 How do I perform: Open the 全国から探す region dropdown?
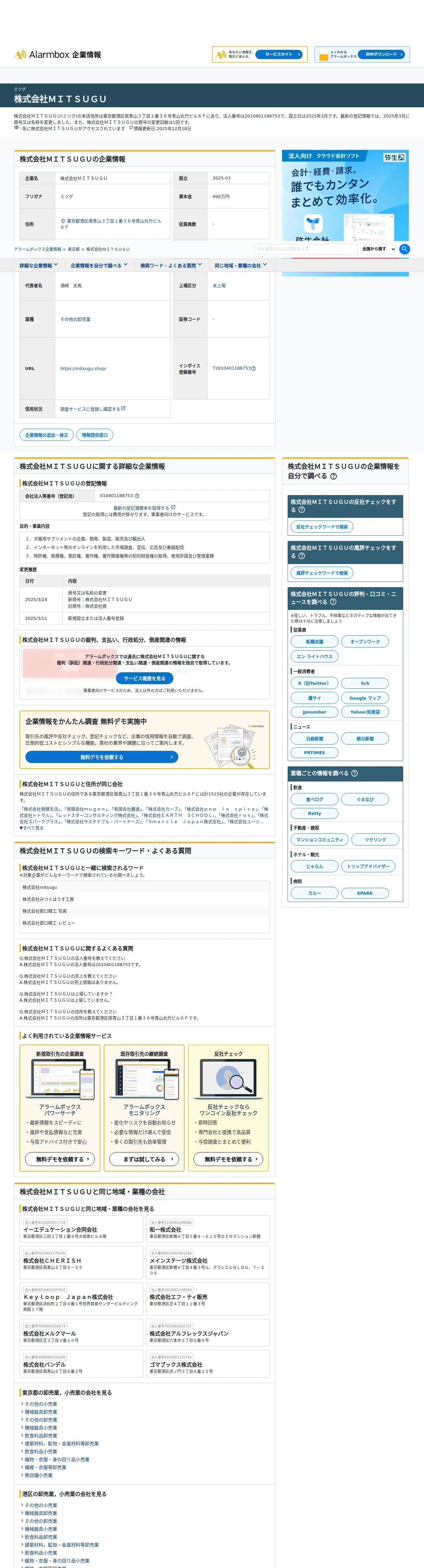378,249
